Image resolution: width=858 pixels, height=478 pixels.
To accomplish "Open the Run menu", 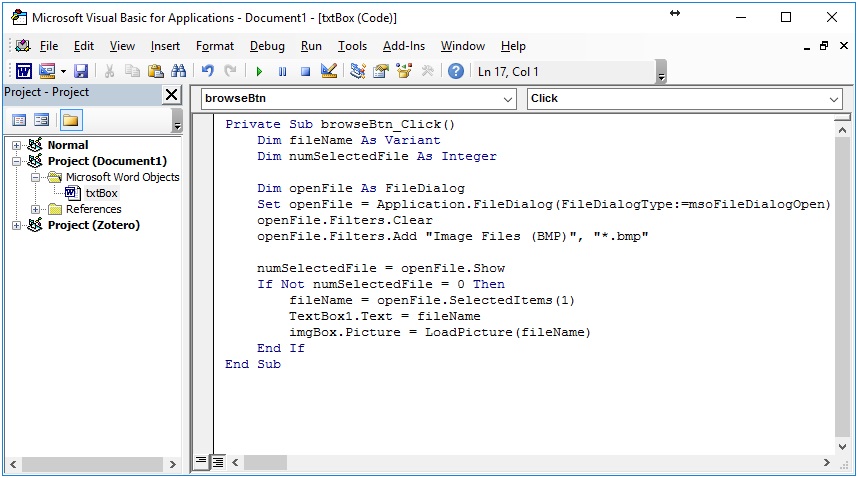I will [311, 46].
